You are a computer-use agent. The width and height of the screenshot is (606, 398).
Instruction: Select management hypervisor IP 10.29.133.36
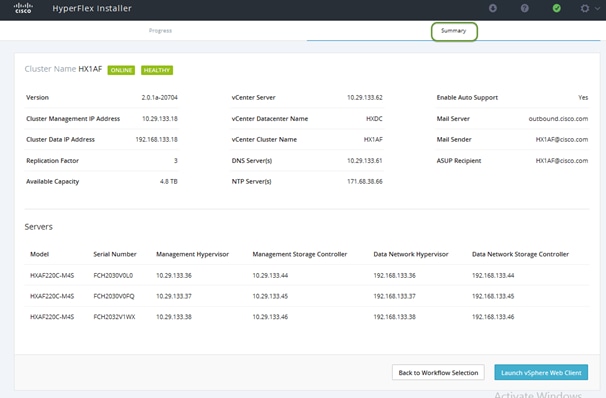tap(174, 276)
